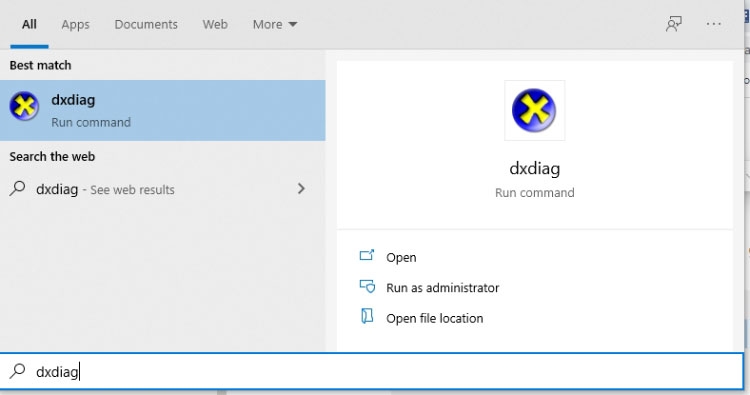The image size is (750, 395).
Task: Switch to the All search tab
Action: 29,24
